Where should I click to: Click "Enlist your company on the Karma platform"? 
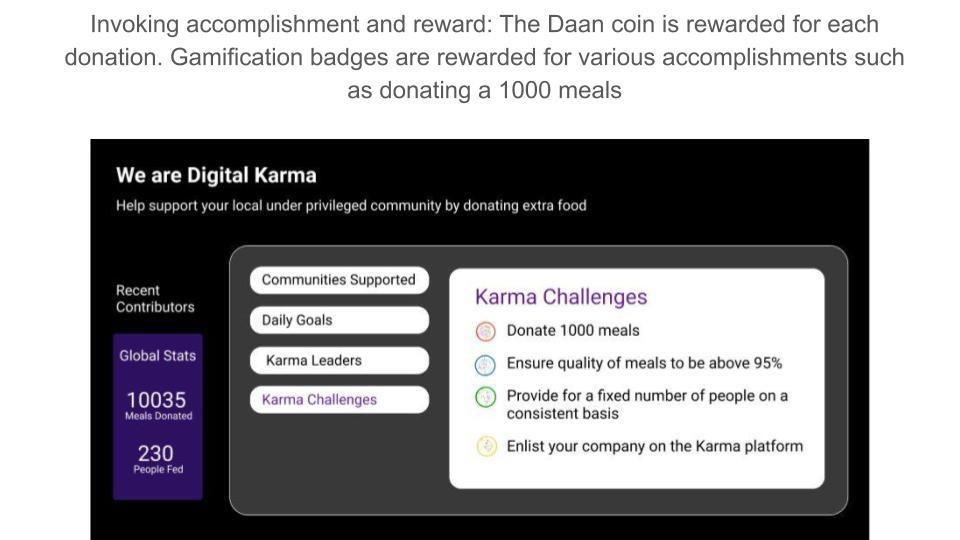(654, 446)
